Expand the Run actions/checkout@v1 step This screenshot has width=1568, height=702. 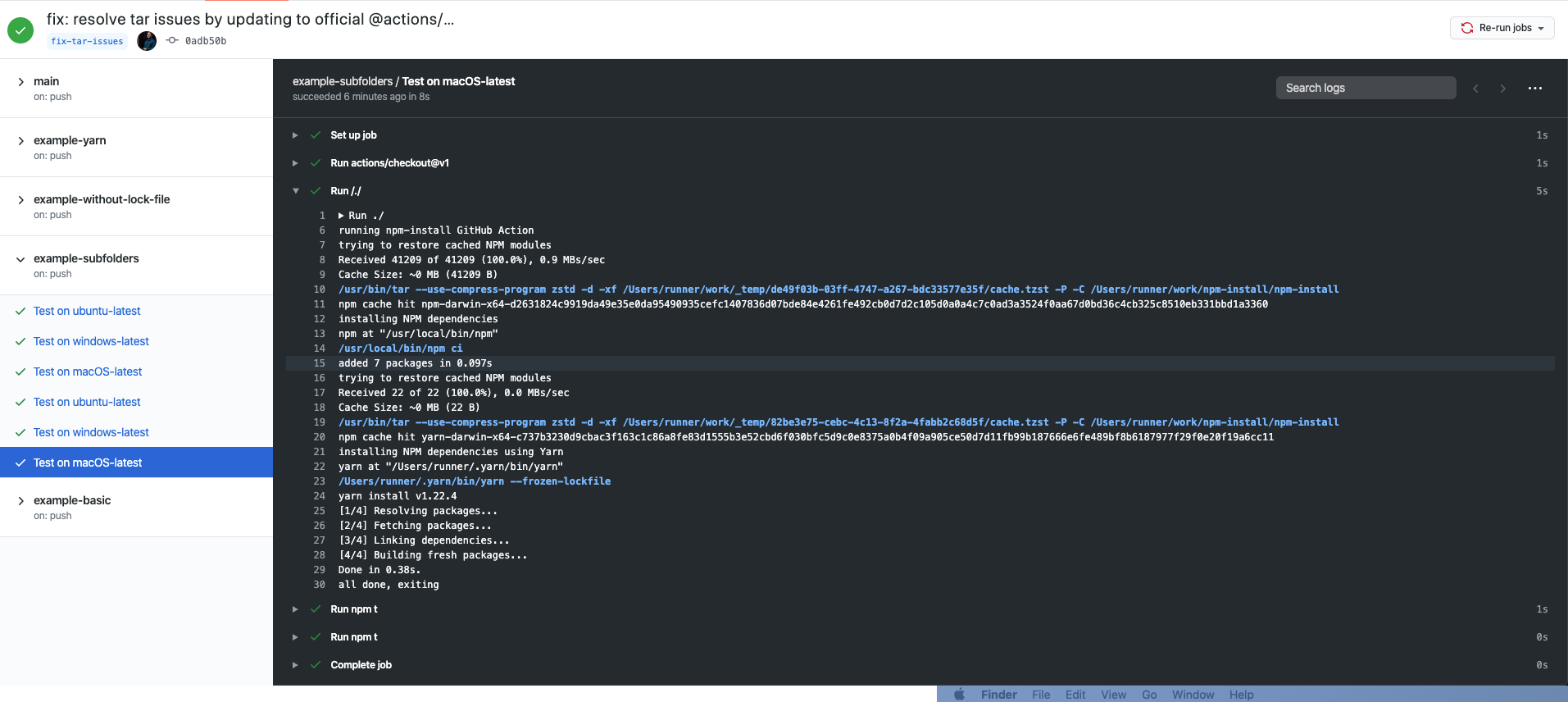295,163
